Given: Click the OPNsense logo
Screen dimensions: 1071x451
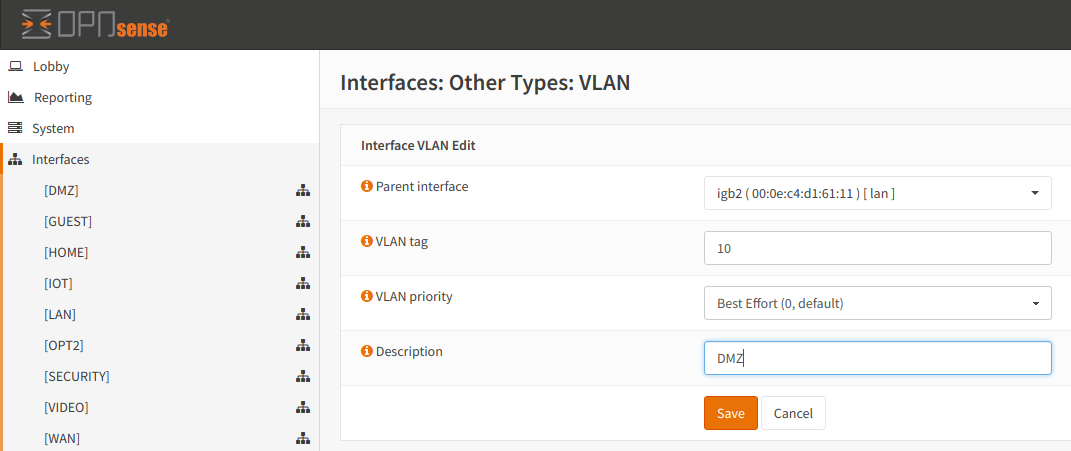Looking at the screenshot, I should point(95,25).
